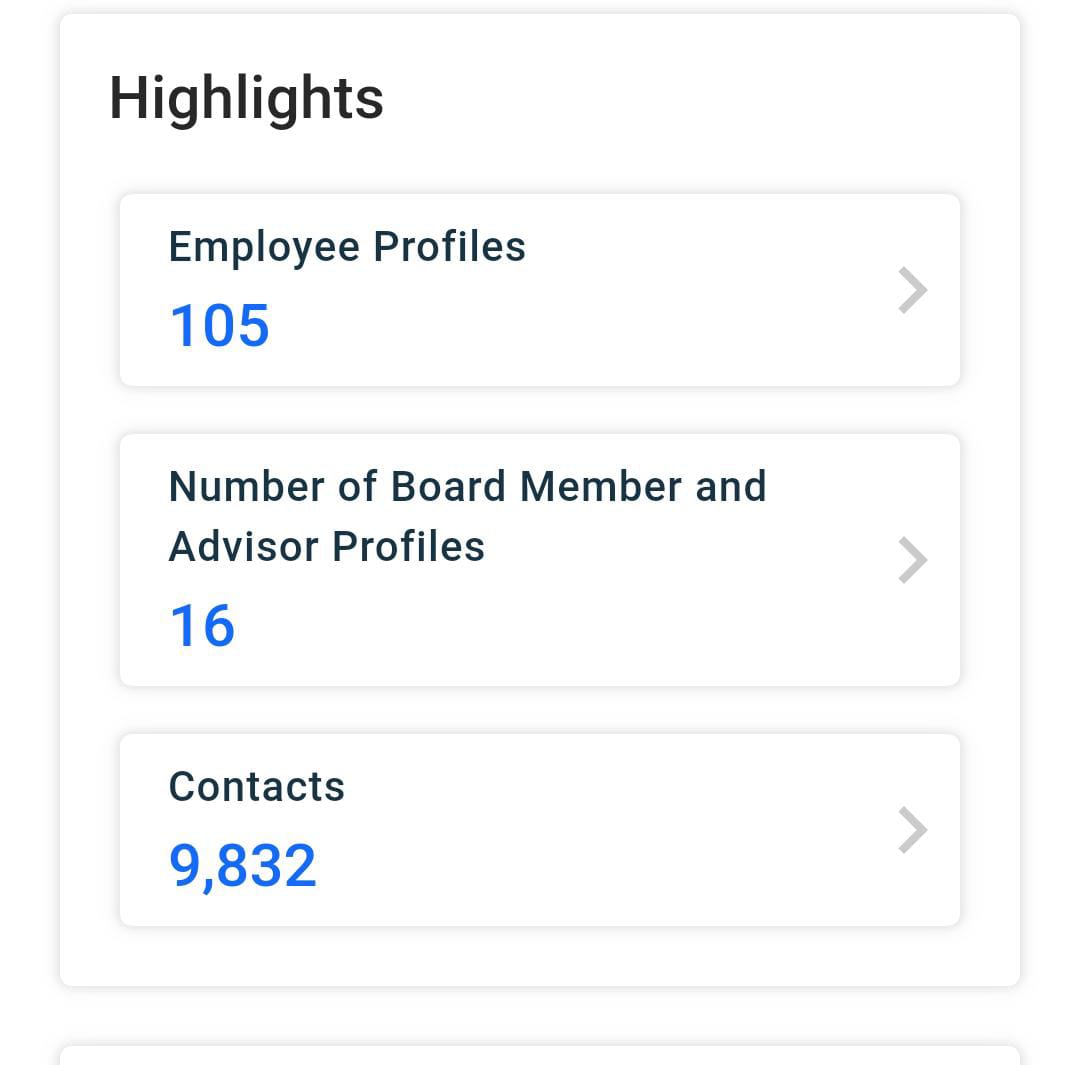Click the Highlights section heading
Screen dimensions: 1080x1065
point(247,99)
